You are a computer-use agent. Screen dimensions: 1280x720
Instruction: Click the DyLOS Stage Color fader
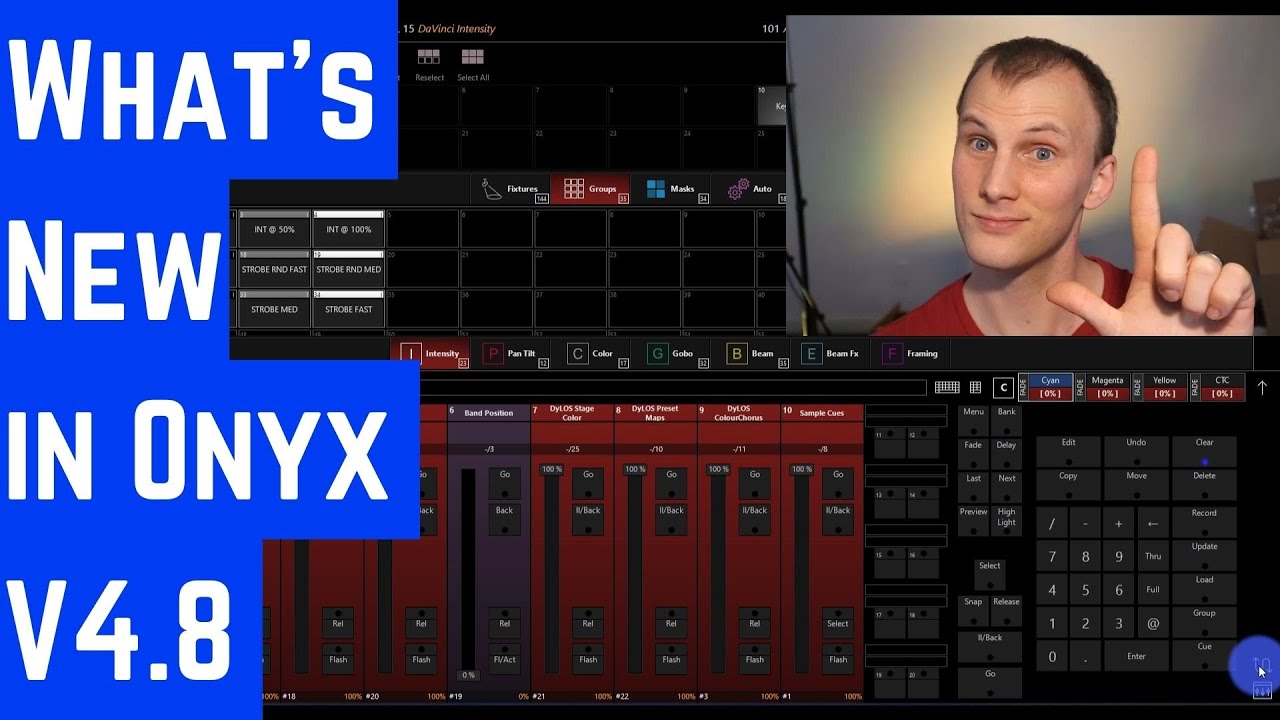pos(551,569)
